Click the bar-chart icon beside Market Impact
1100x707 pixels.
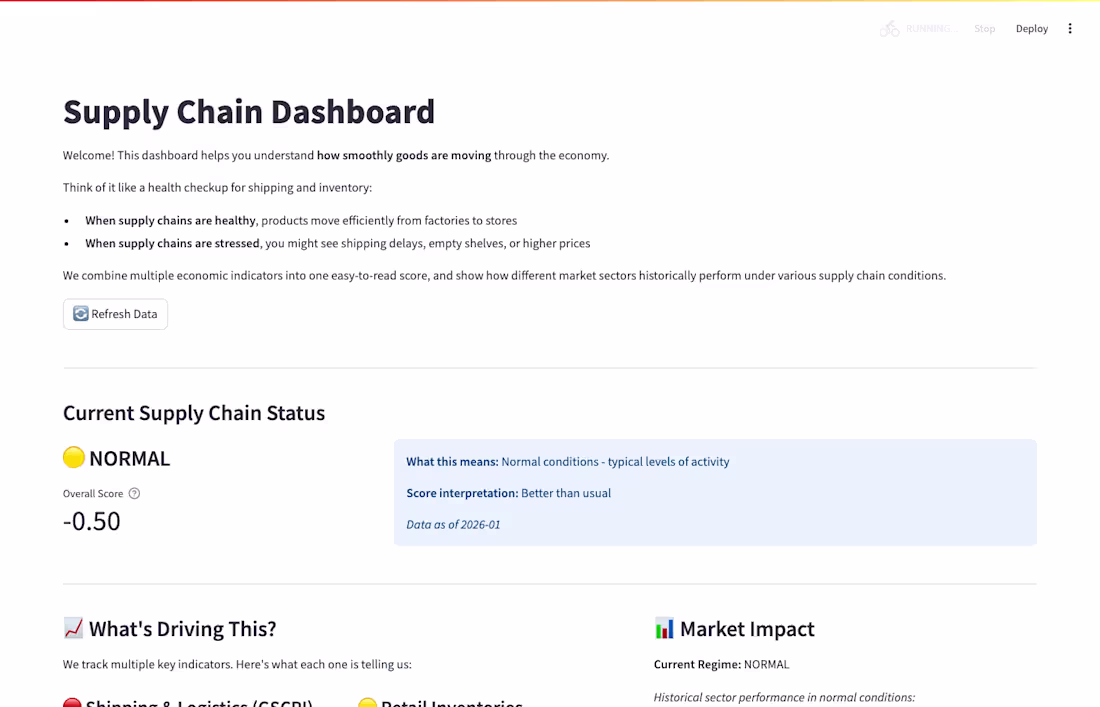point(663,628)
